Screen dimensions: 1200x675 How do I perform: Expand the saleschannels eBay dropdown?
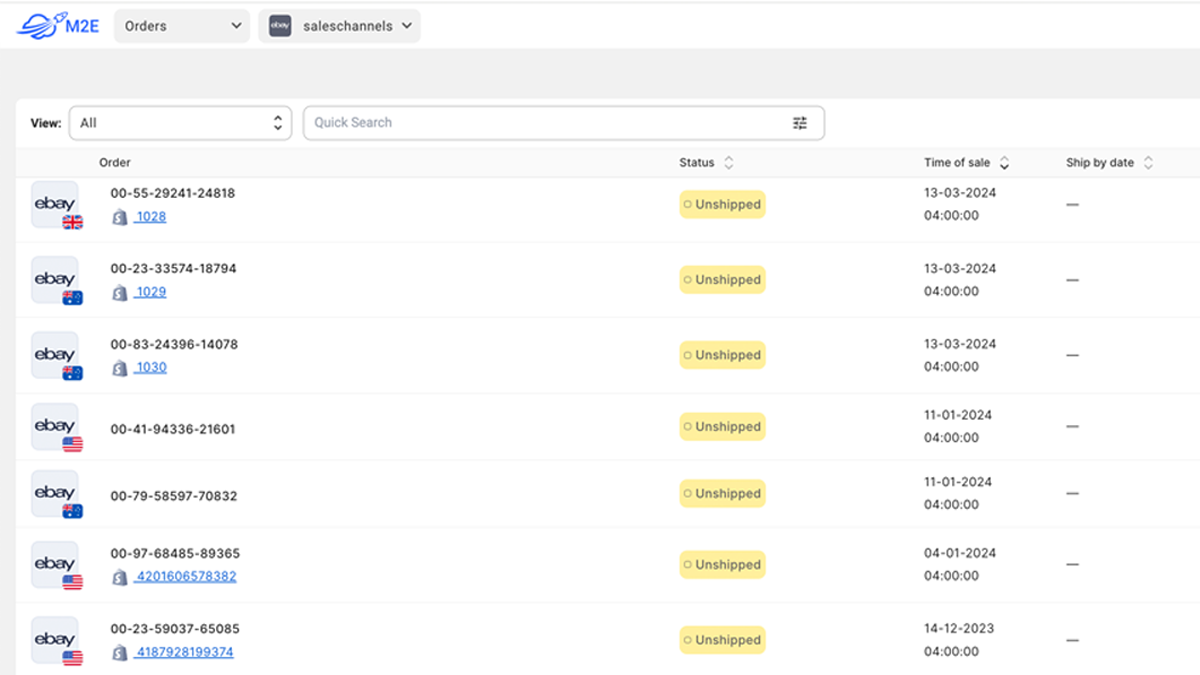click(x=339, y=26)
